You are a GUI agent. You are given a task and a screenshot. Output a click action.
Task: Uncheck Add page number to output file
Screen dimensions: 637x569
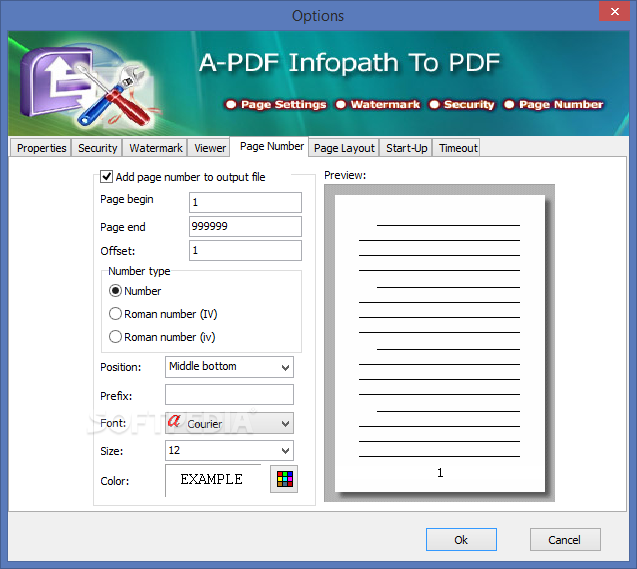click(106, 177)
